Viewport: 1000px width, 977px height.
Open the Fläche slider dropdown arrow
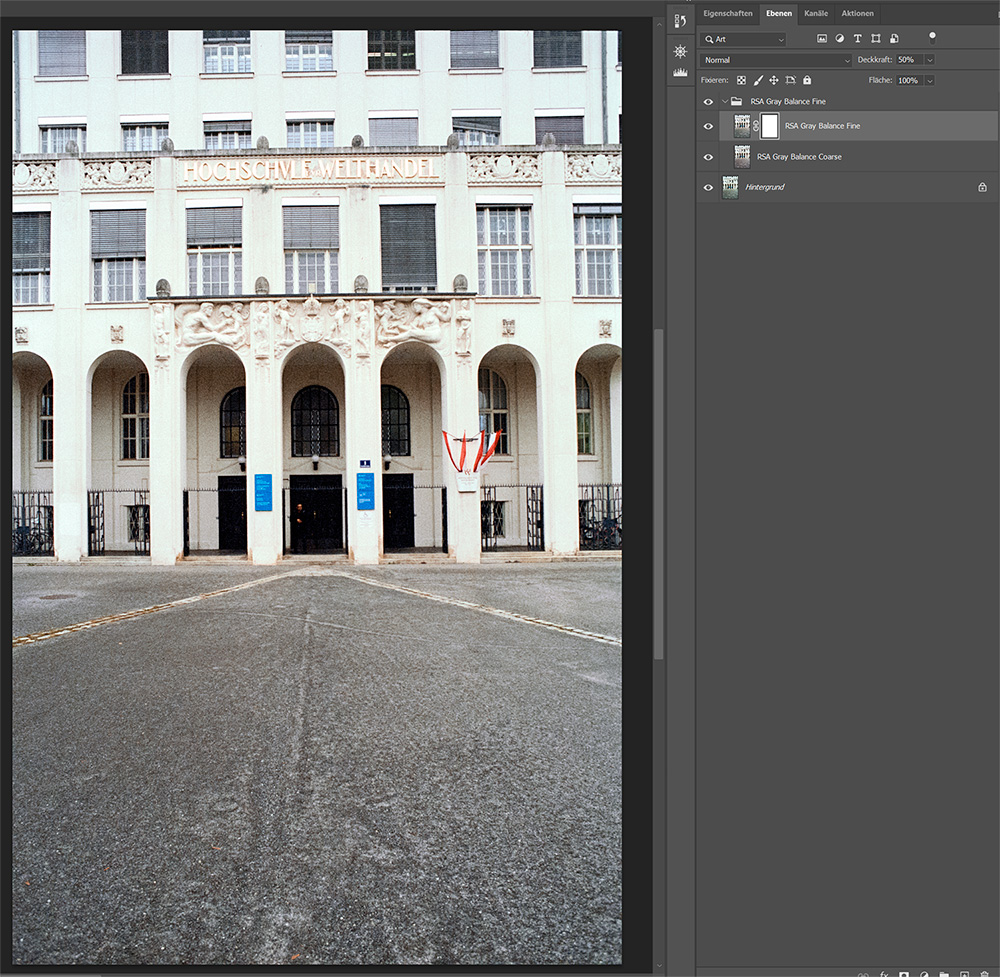click(x=929, y=80)
